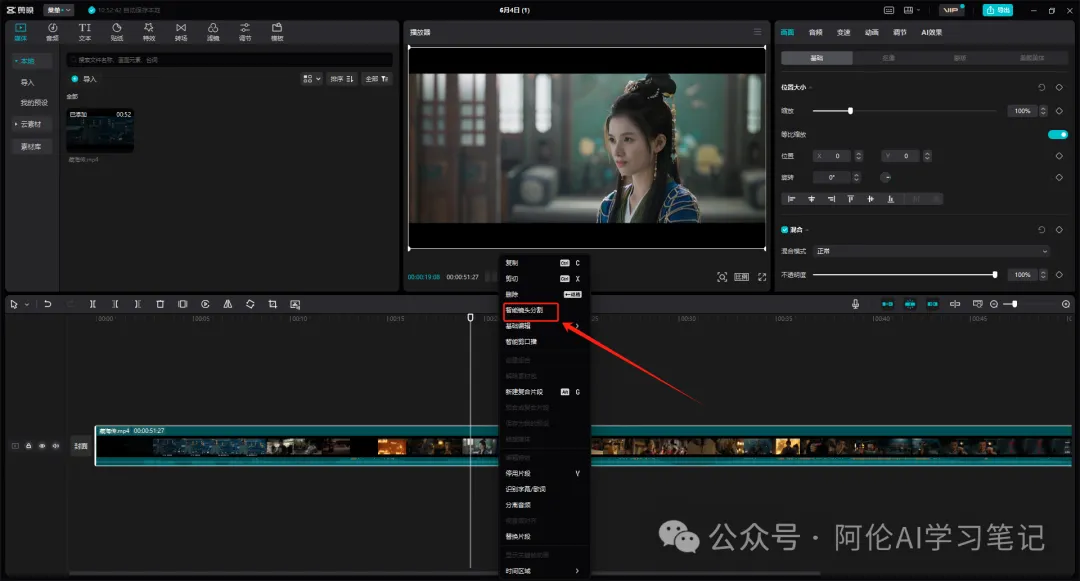Click the align left icon in alignment row
This screenshot has height=581, width=1080.
(x=791, y=199)
